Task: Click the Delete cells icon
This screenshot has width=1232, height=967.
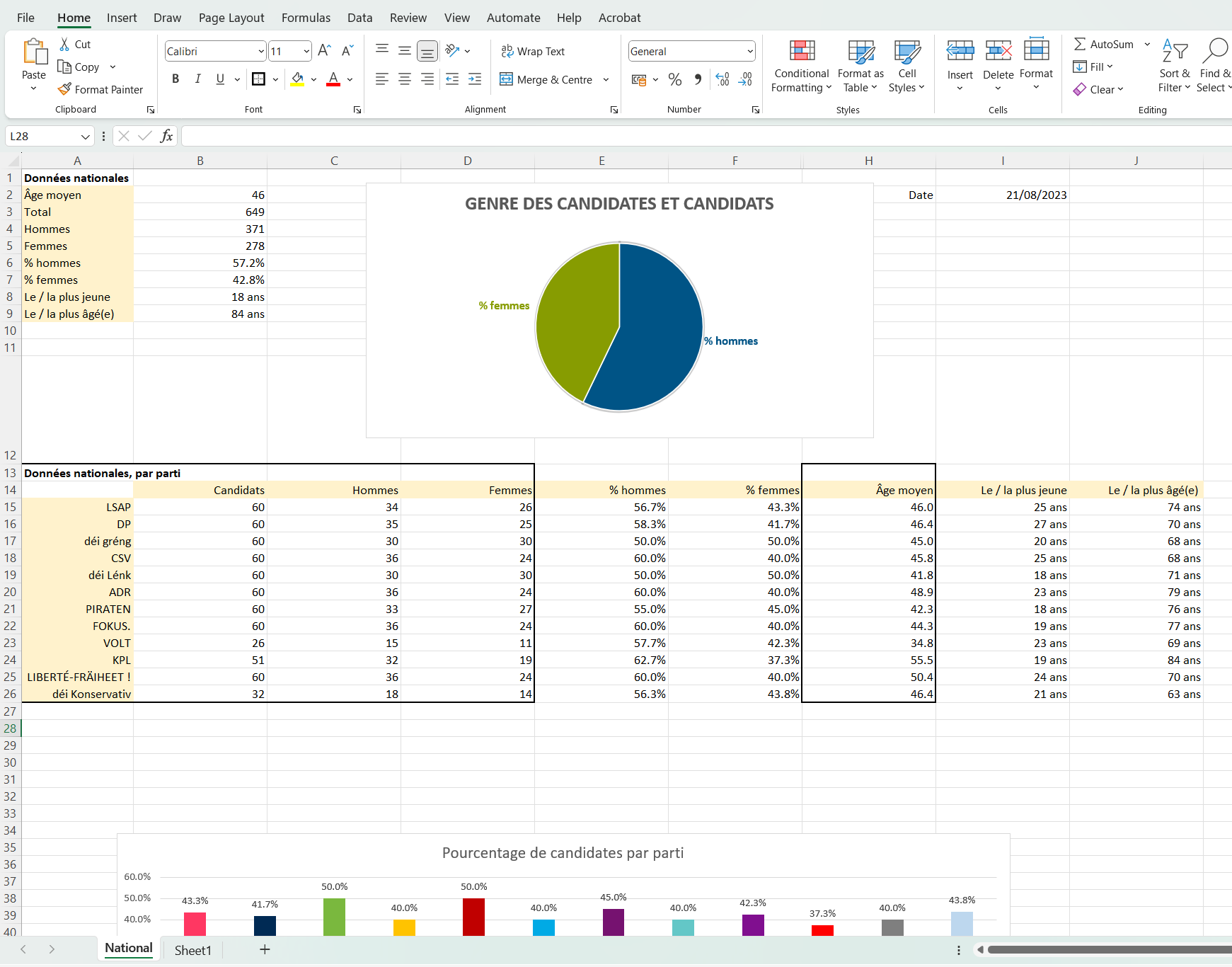Action: click(x=998, y=50)
